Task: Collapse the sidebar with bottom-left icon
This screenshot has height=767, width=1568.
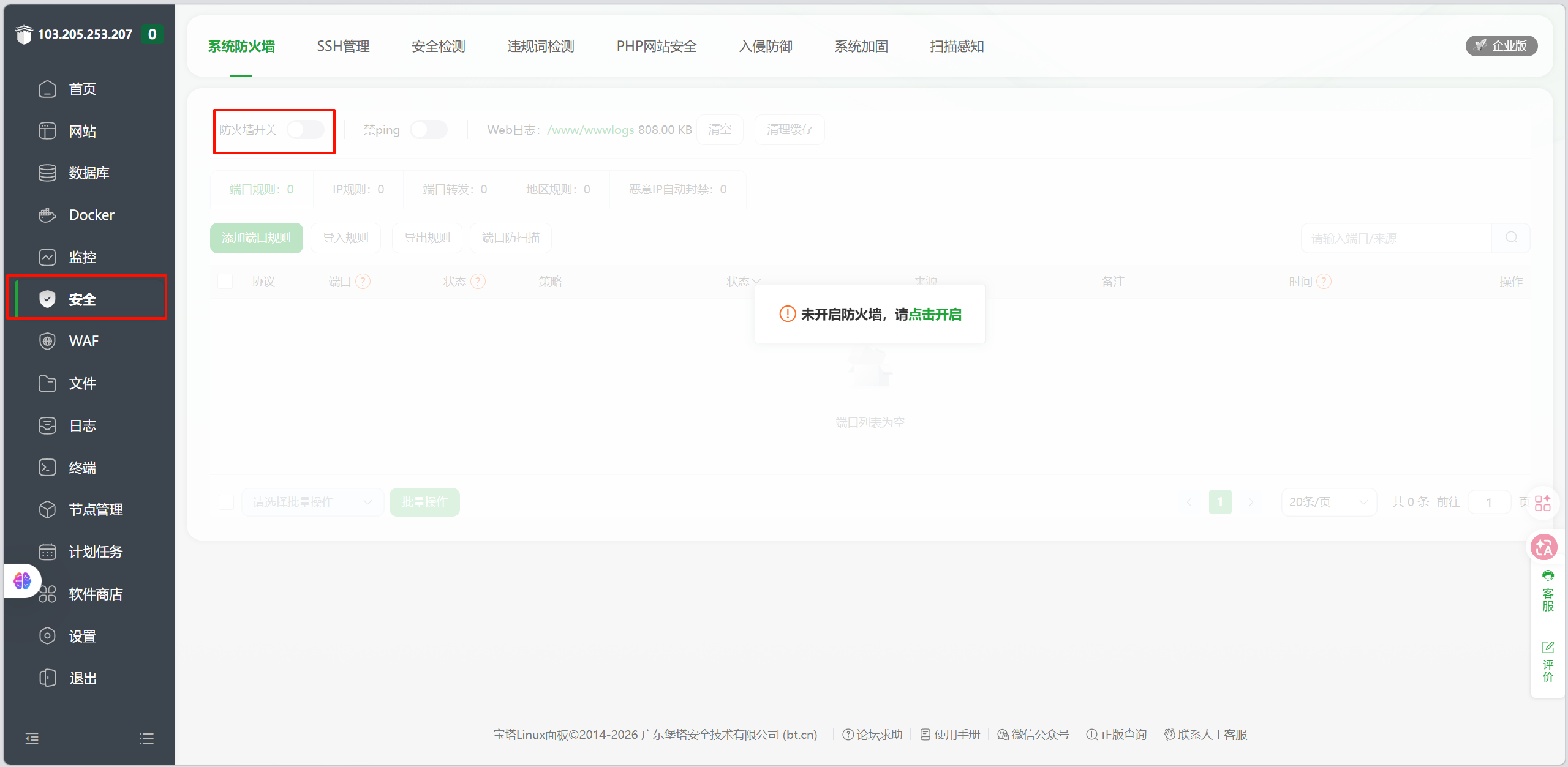Action: [32, 738]
